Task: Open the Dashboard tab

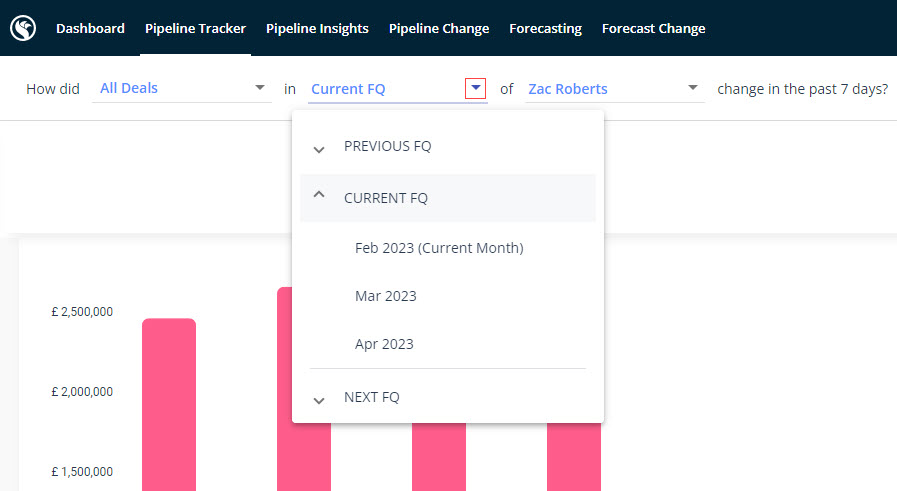Action: click(90, 28)
